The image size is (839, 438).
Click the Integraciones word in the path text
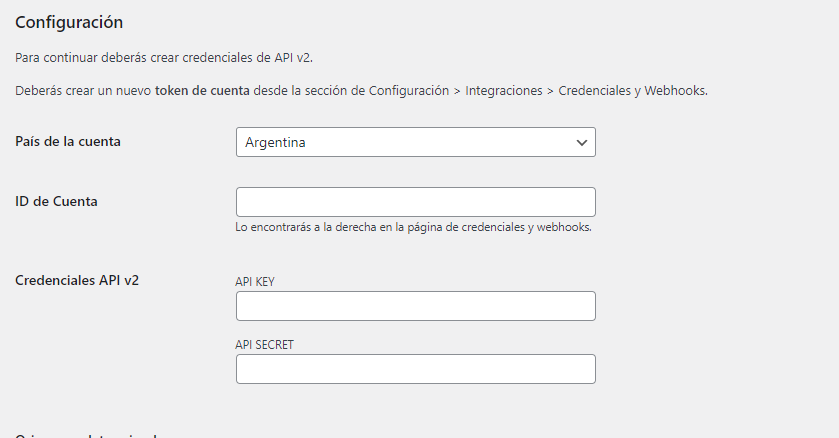(504, 91)
